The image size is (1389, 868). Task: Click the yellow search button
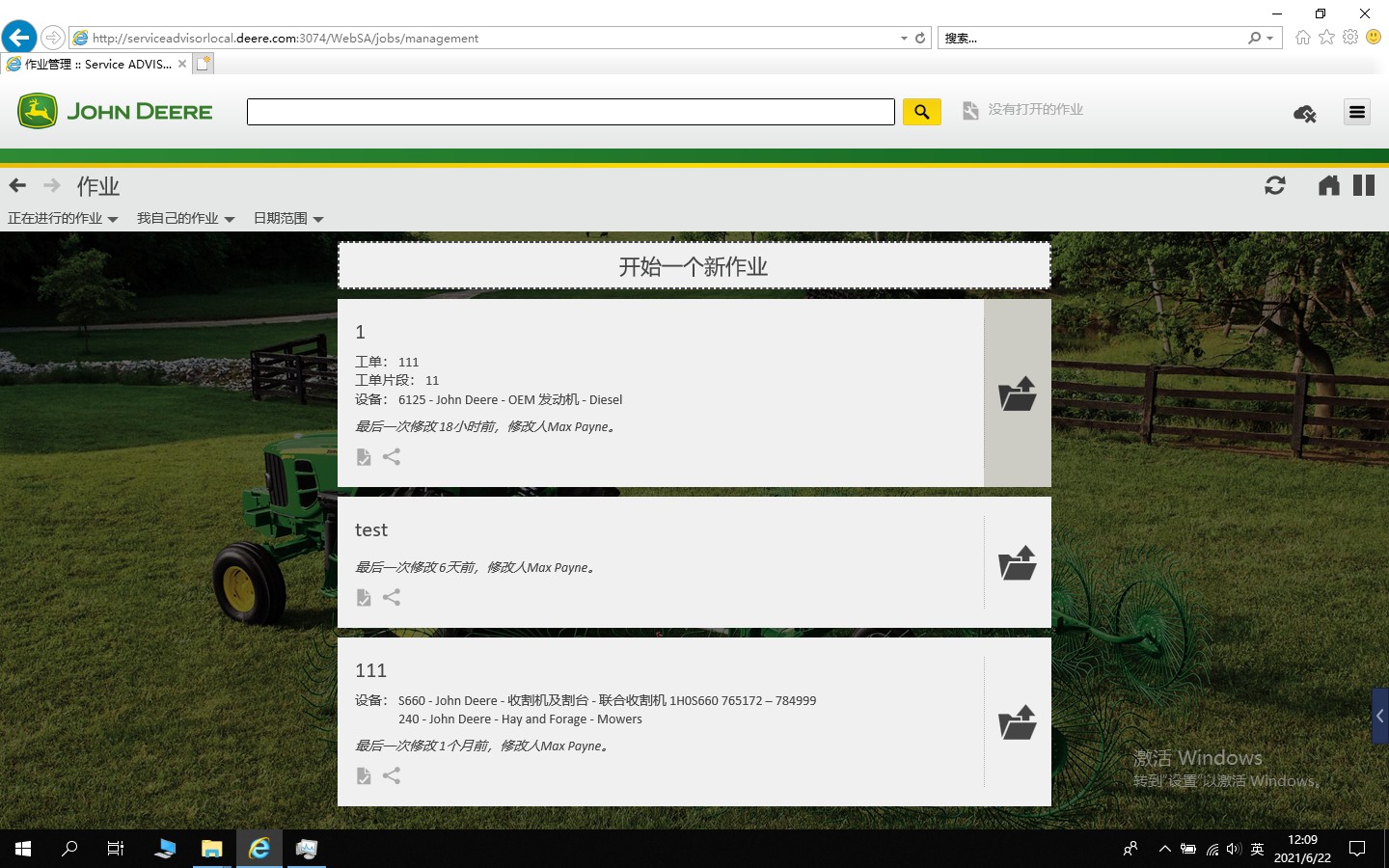(921, 112)
